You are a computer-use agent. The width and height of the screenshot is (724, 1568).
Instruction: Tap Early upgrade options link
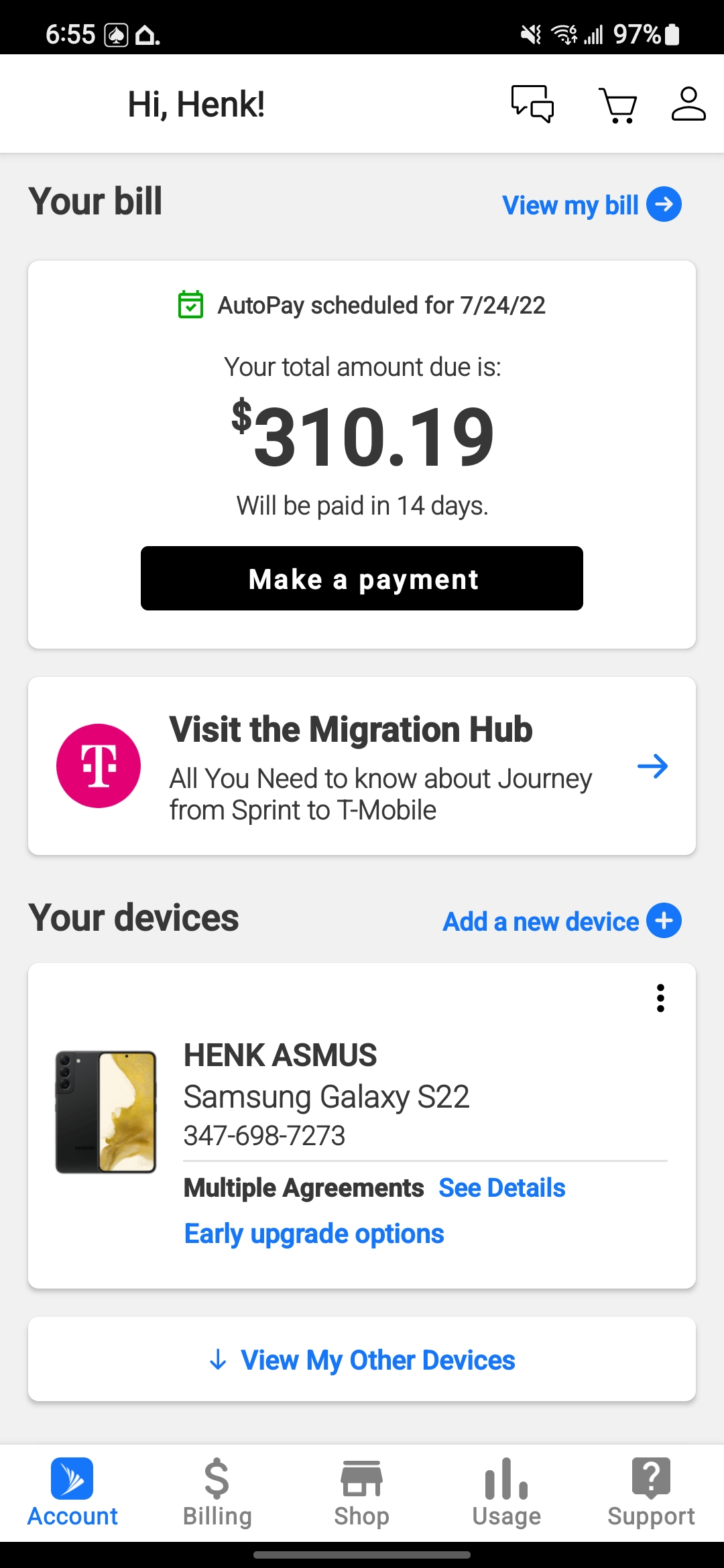314,1234
